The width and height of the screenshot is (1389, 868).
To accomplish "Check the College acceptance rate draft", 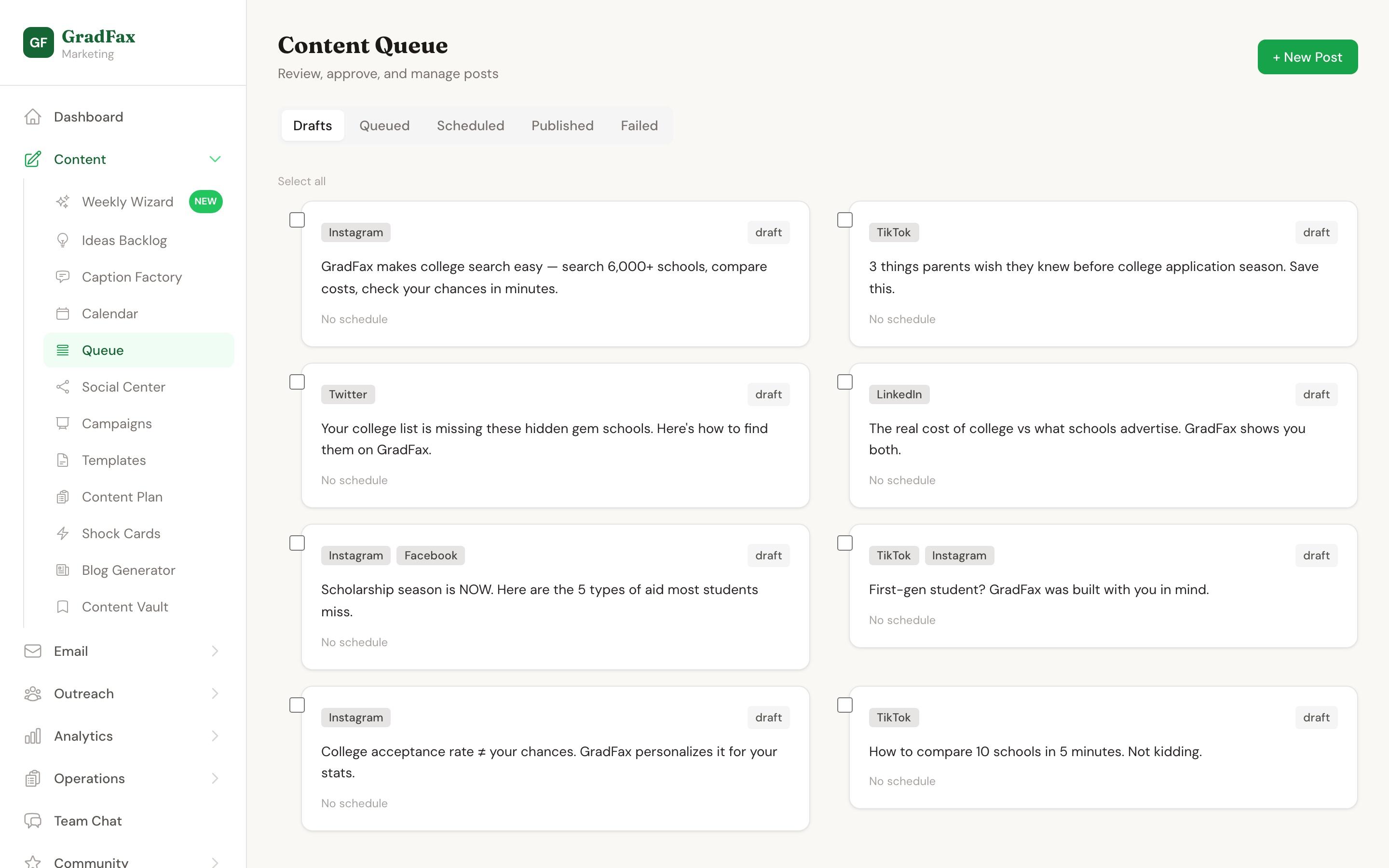I will tap(297, 705).
